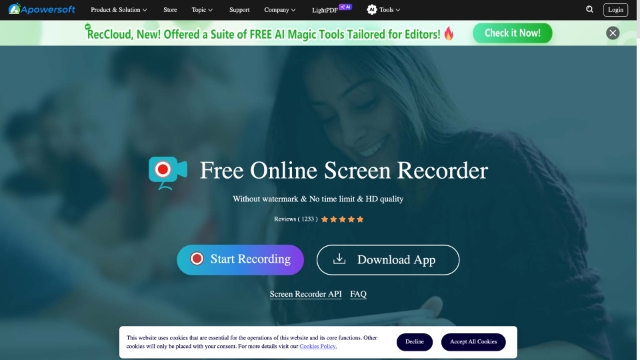
Task: Open the Store menu item
Action: pos(170,9)
